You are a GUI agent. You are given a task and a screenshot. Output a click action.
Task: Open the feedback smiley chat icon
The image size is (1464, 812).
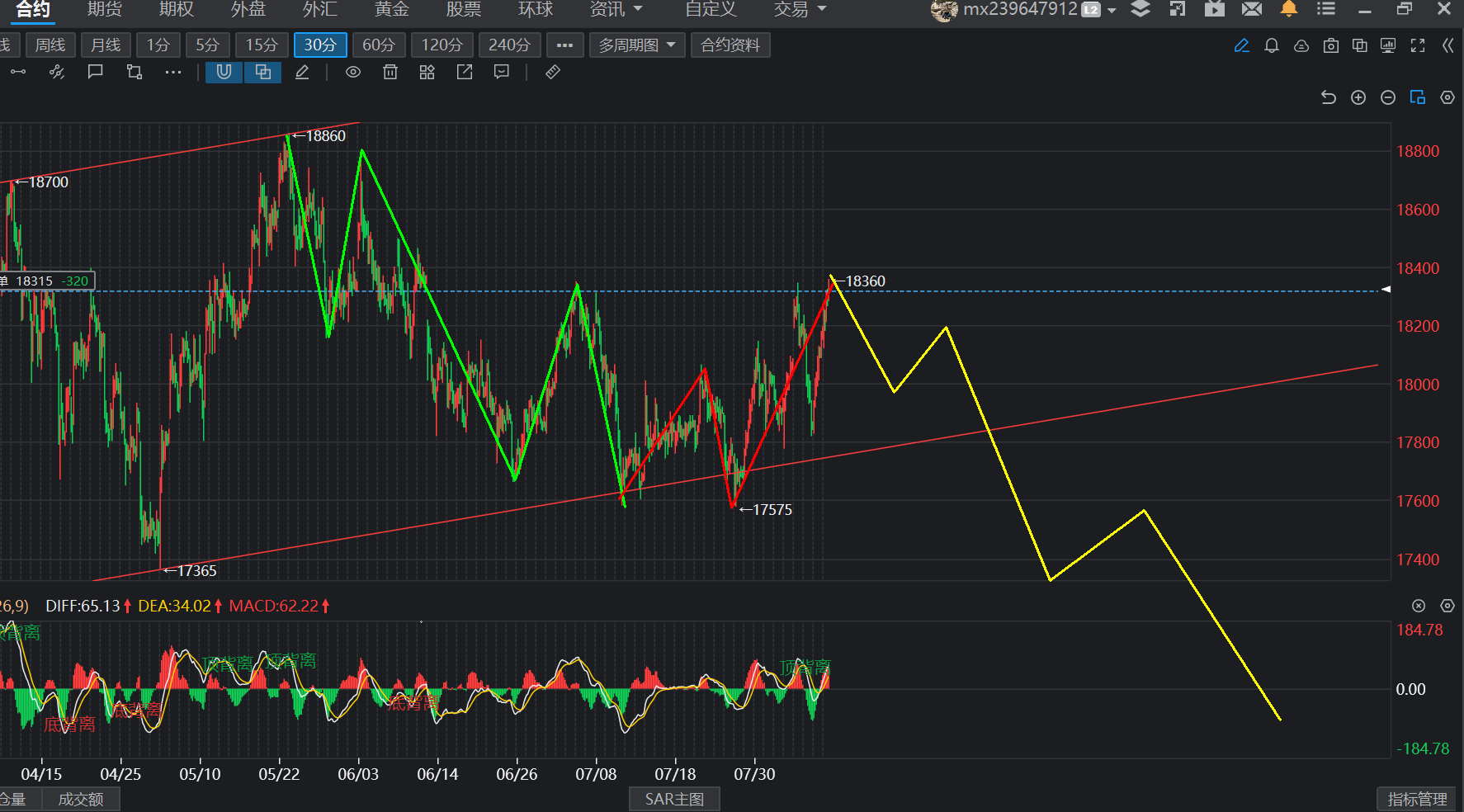tap(502, 73)
